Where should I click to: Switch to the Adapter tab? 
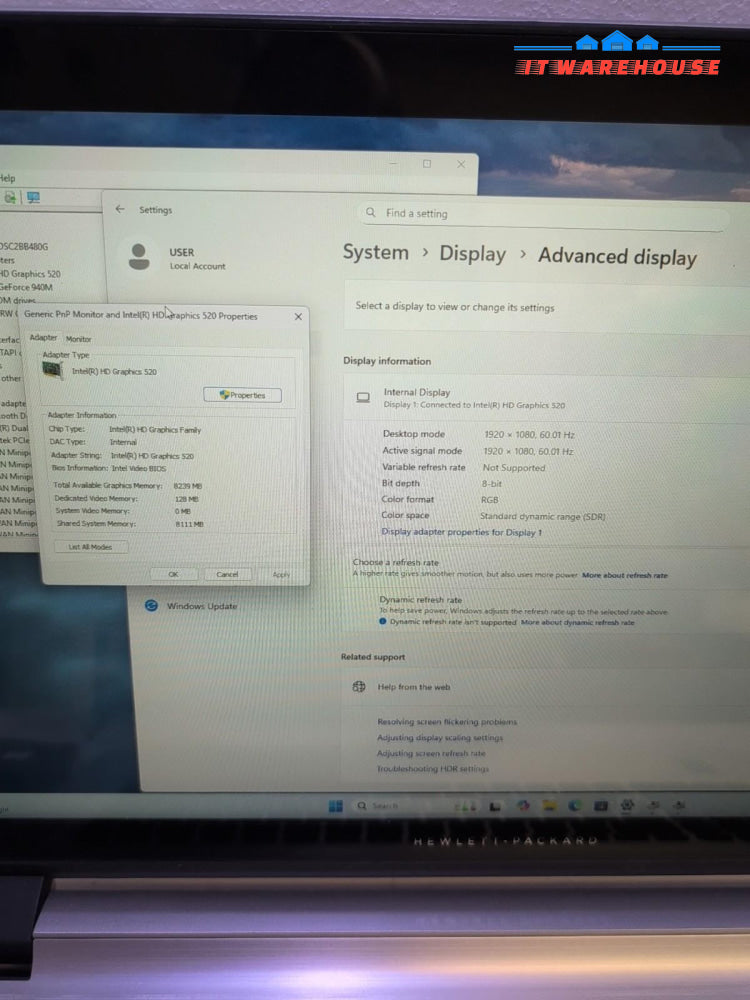click(x=43, y=337)
